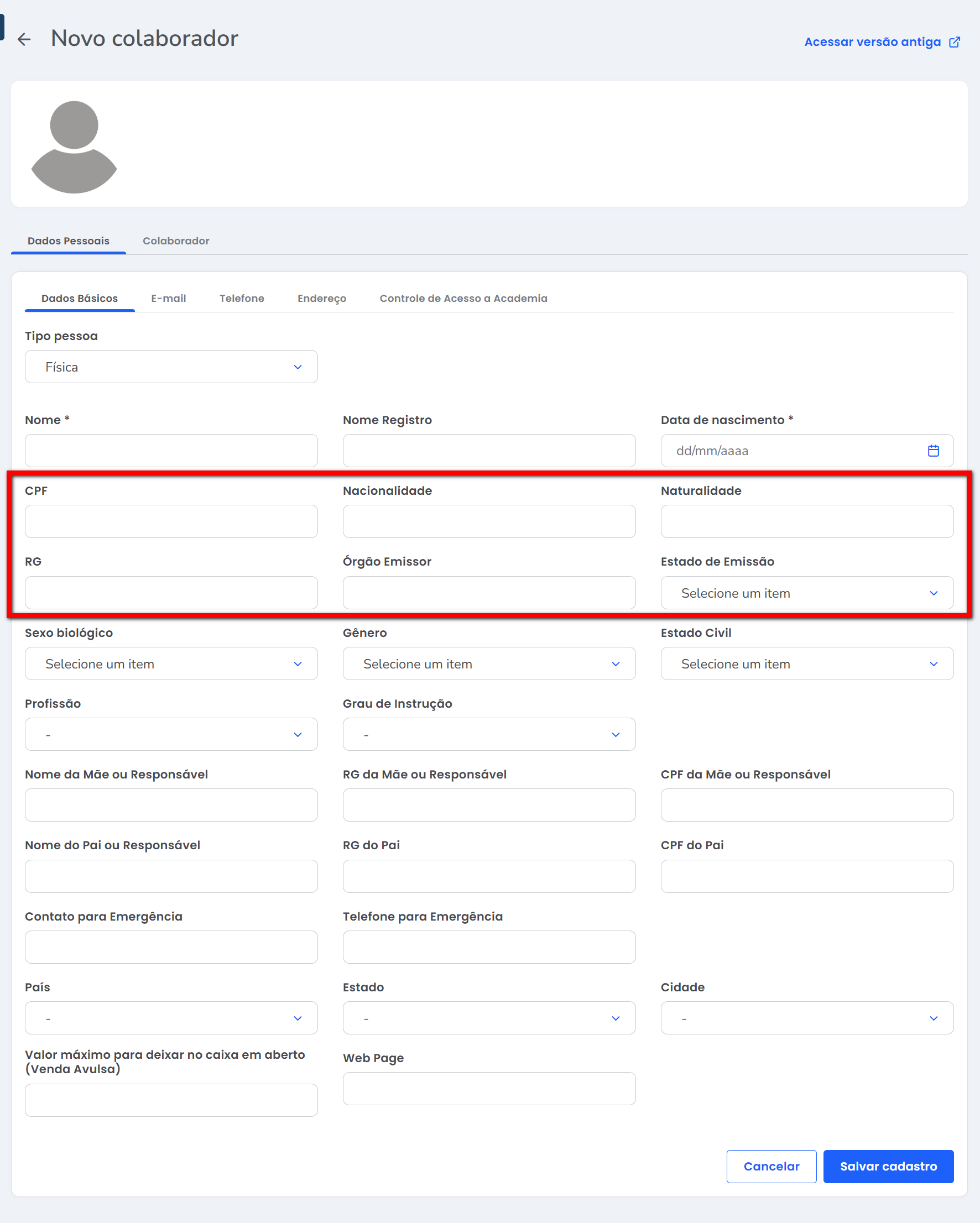Screen dimensions: 980x1223
Task: Click the collaborator avatar placeholder
Action: pos(74,147)
